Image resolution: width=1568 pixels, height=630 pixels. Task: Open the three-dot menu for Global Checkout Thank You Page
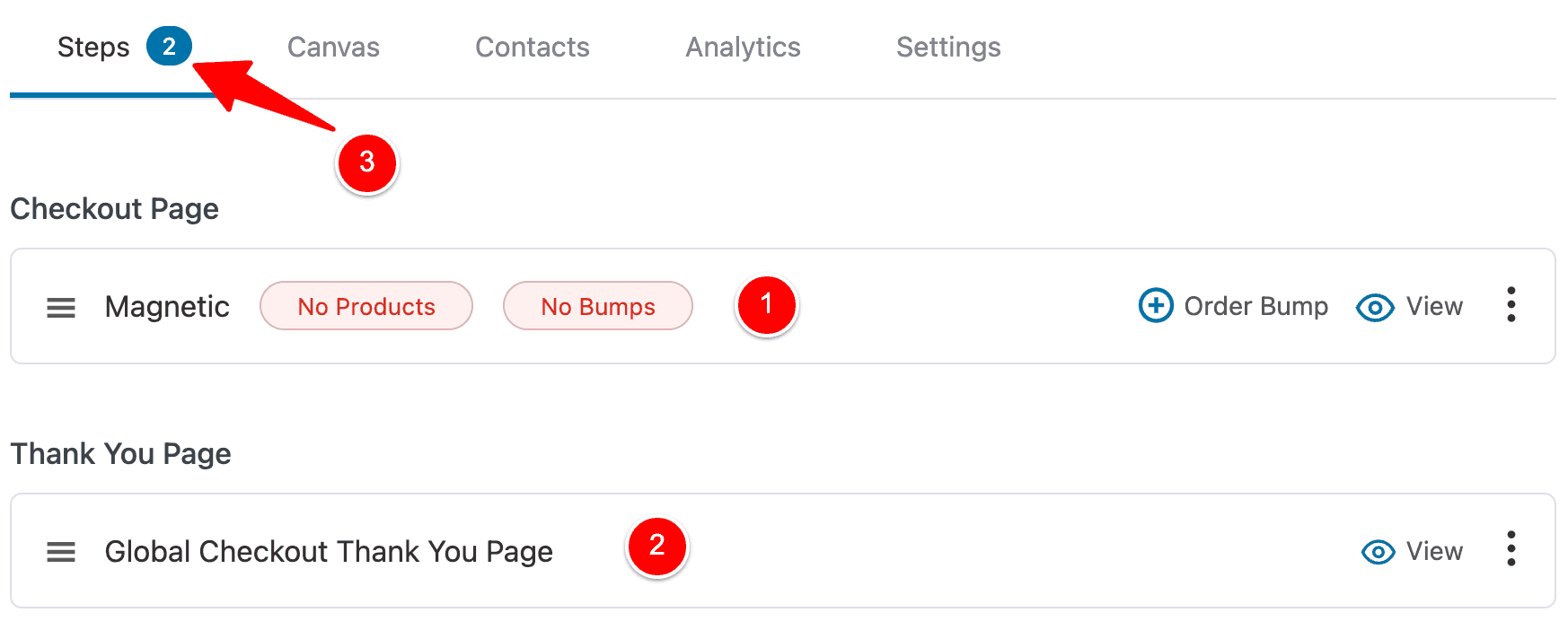tap(1511, 548)
